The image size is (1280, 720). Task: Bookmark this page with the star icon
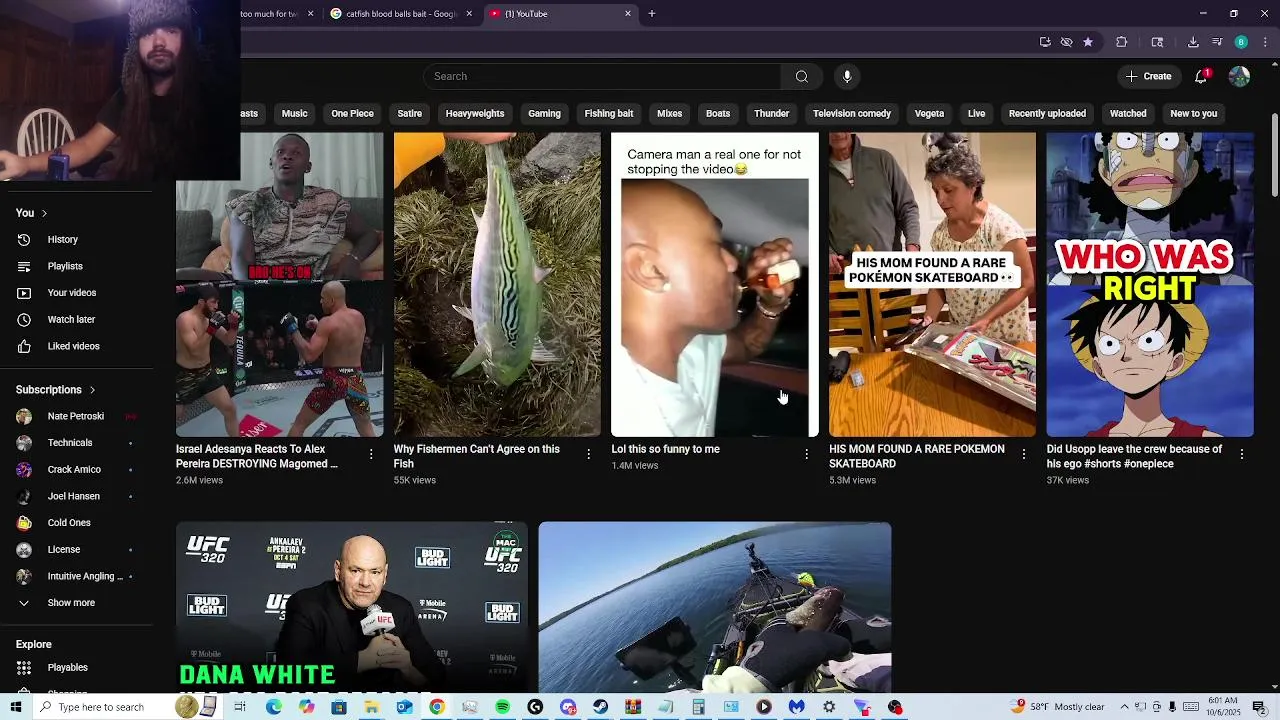coord(1088,42)
